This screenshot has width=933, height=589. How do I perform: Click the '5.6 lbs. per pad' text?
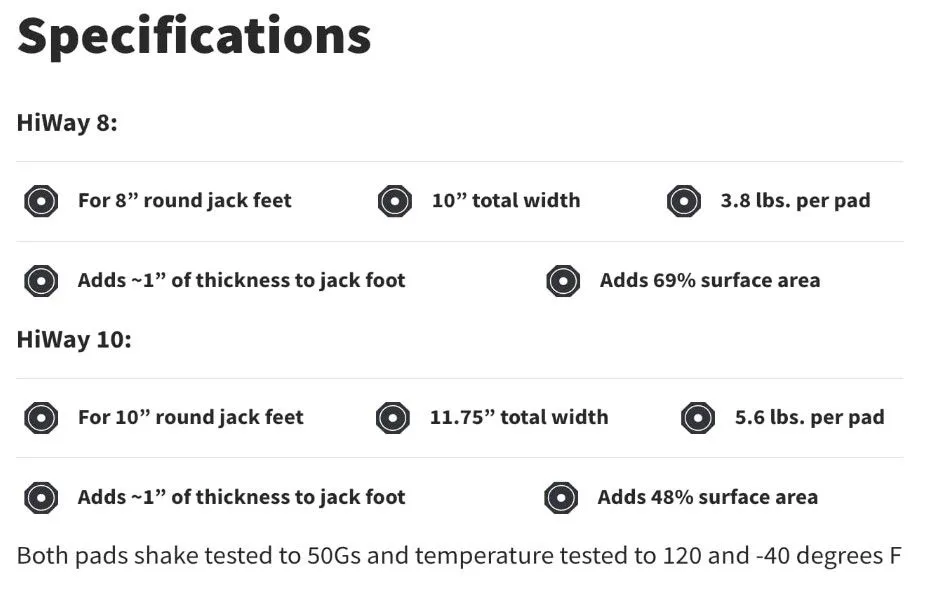810,417
